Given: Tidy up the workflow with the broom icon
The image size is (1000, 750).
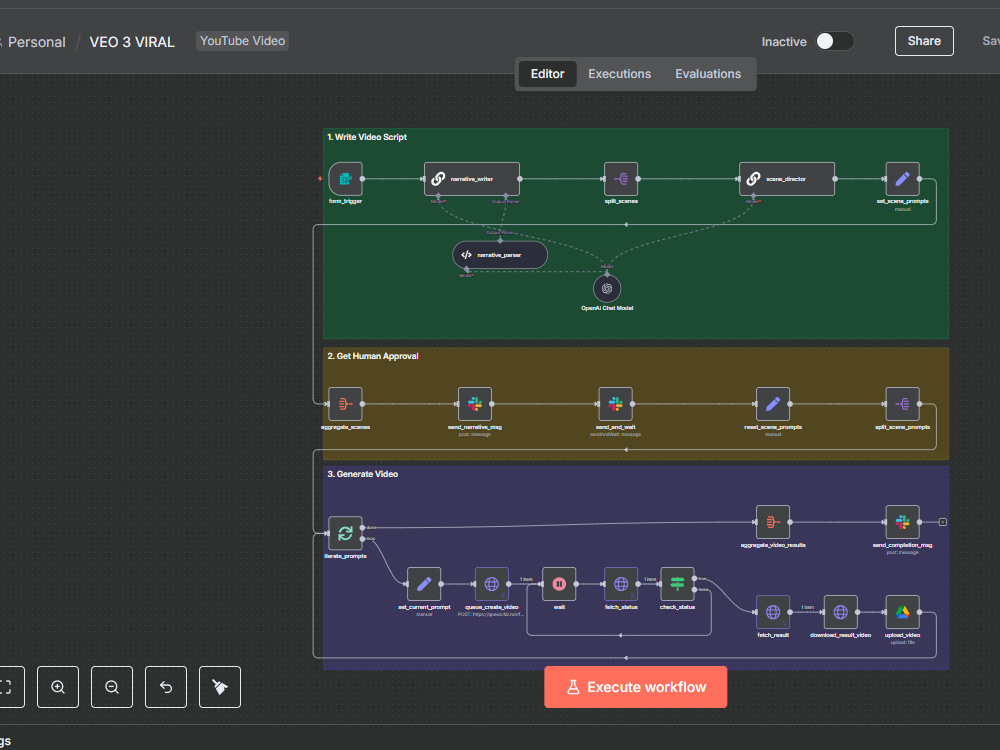Looking at the screenshot, I should coord(220,687).
